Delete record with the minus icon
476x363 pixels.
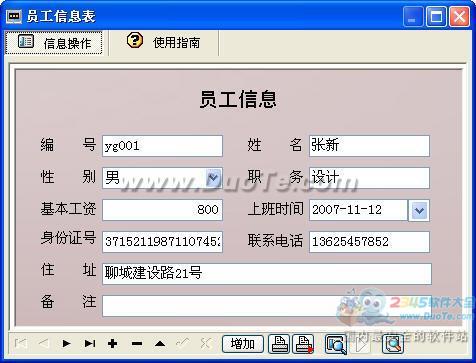click(x=137, y=343)
